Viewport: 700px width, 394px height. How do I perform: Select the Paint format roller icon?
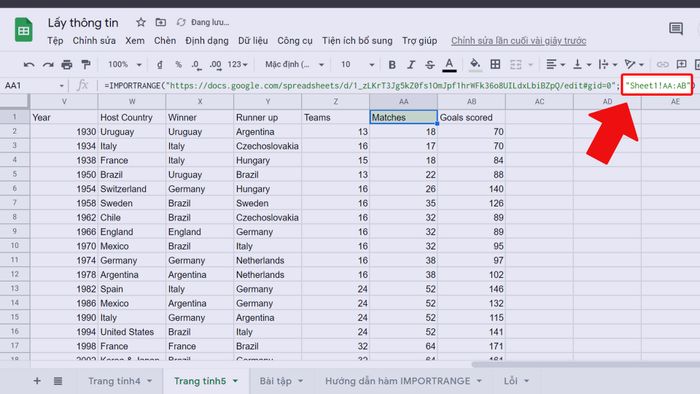coord(86,65)
